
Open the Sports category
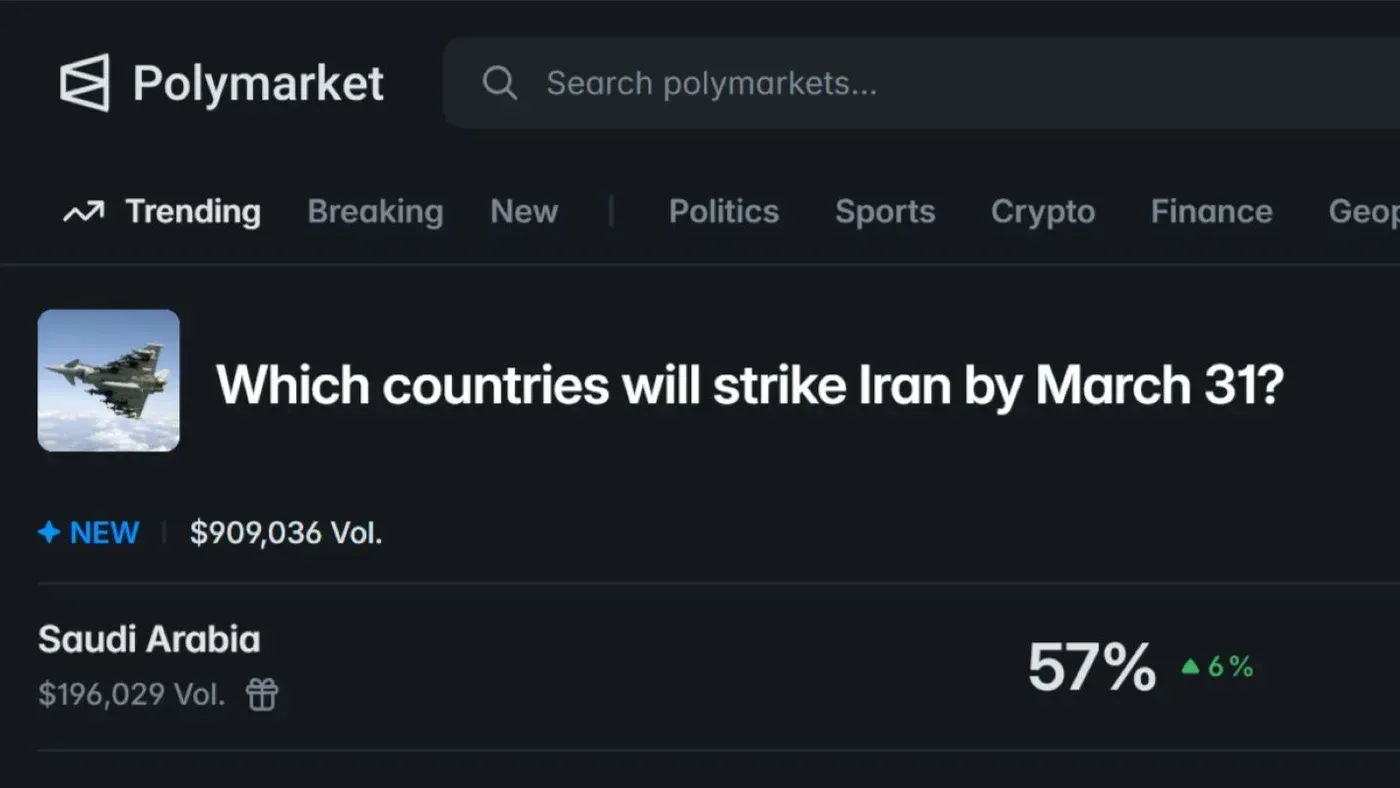884,211
